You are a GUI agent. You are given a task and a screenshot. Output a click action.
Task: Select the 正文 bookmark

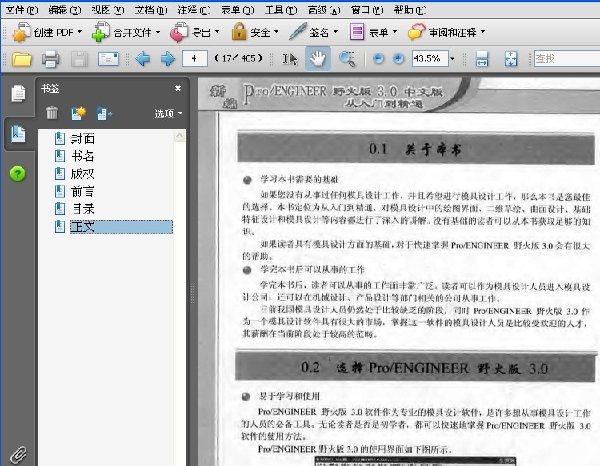pyautogui.click(x=121, y=227)
